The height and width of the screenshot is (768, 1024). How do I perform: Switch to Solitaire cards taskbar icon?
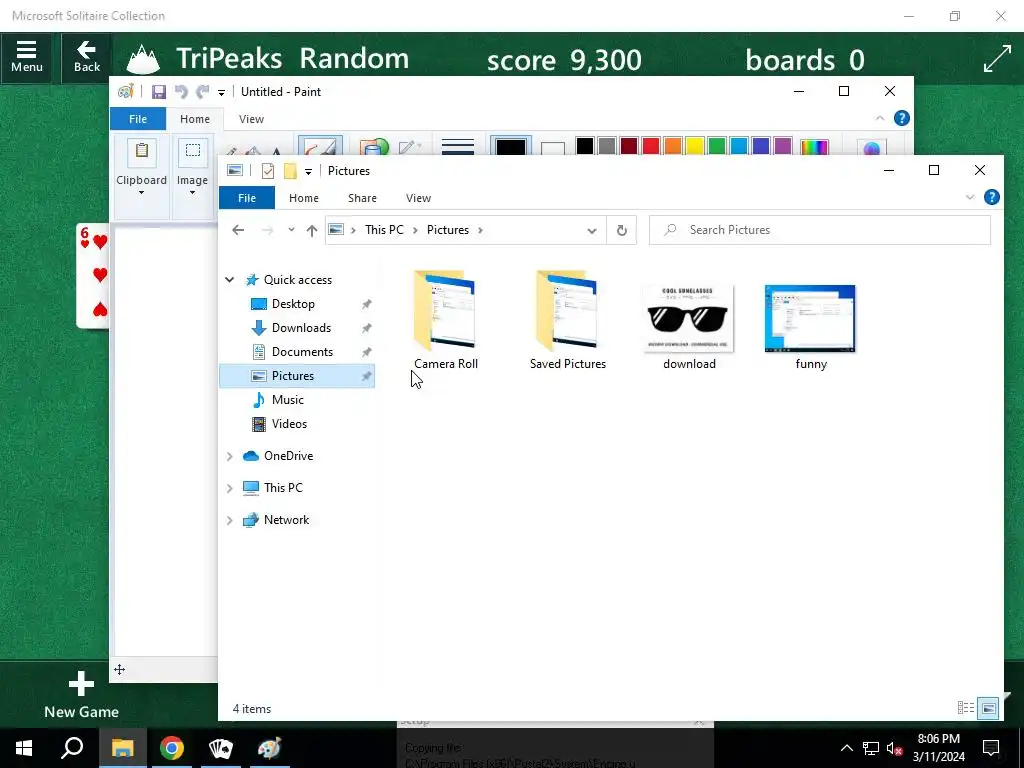pos(220,748)
